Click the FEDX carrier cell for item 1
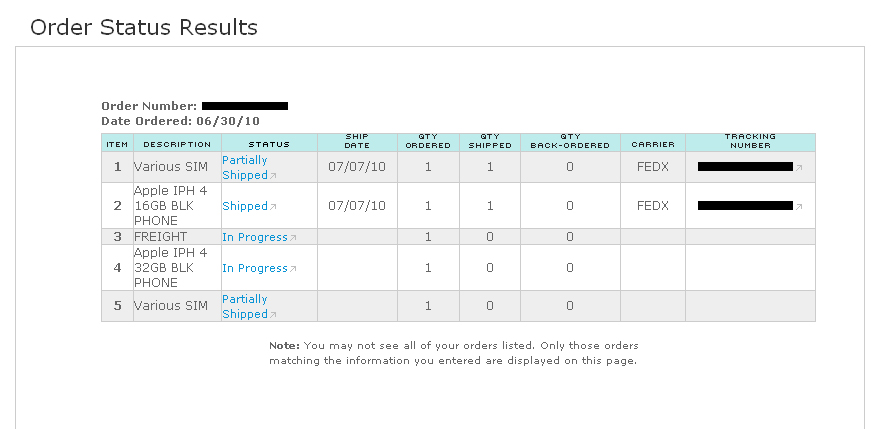The height and width of the screenshot is (429, 881). 652,167
